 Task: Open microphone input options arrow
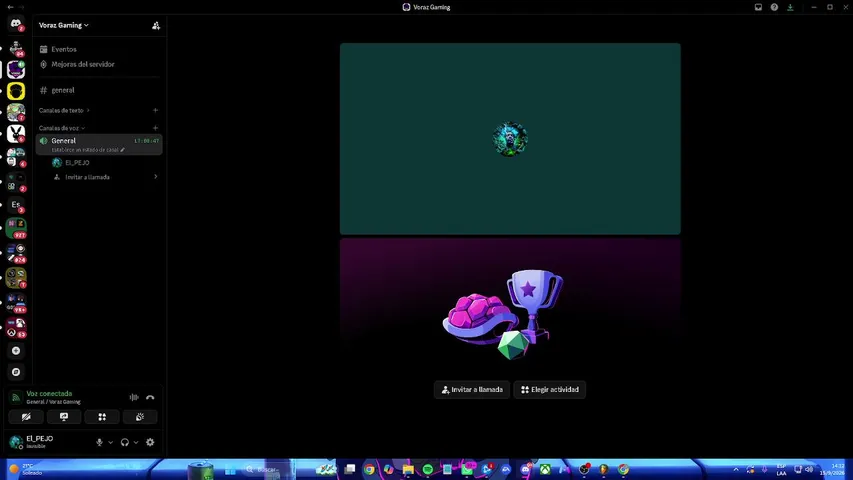pos(110,442)
